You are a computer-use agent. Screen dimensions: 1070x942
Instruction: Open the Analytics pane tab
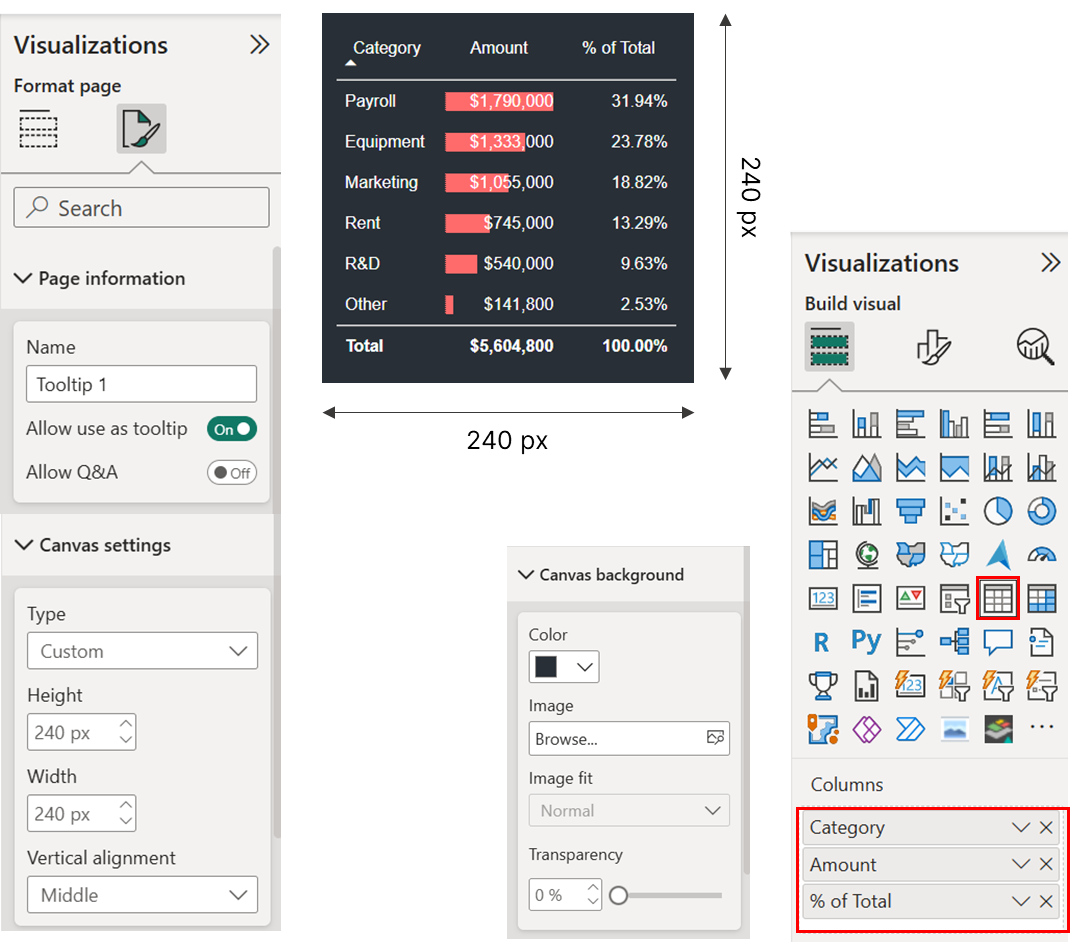tap(1035, 347)
